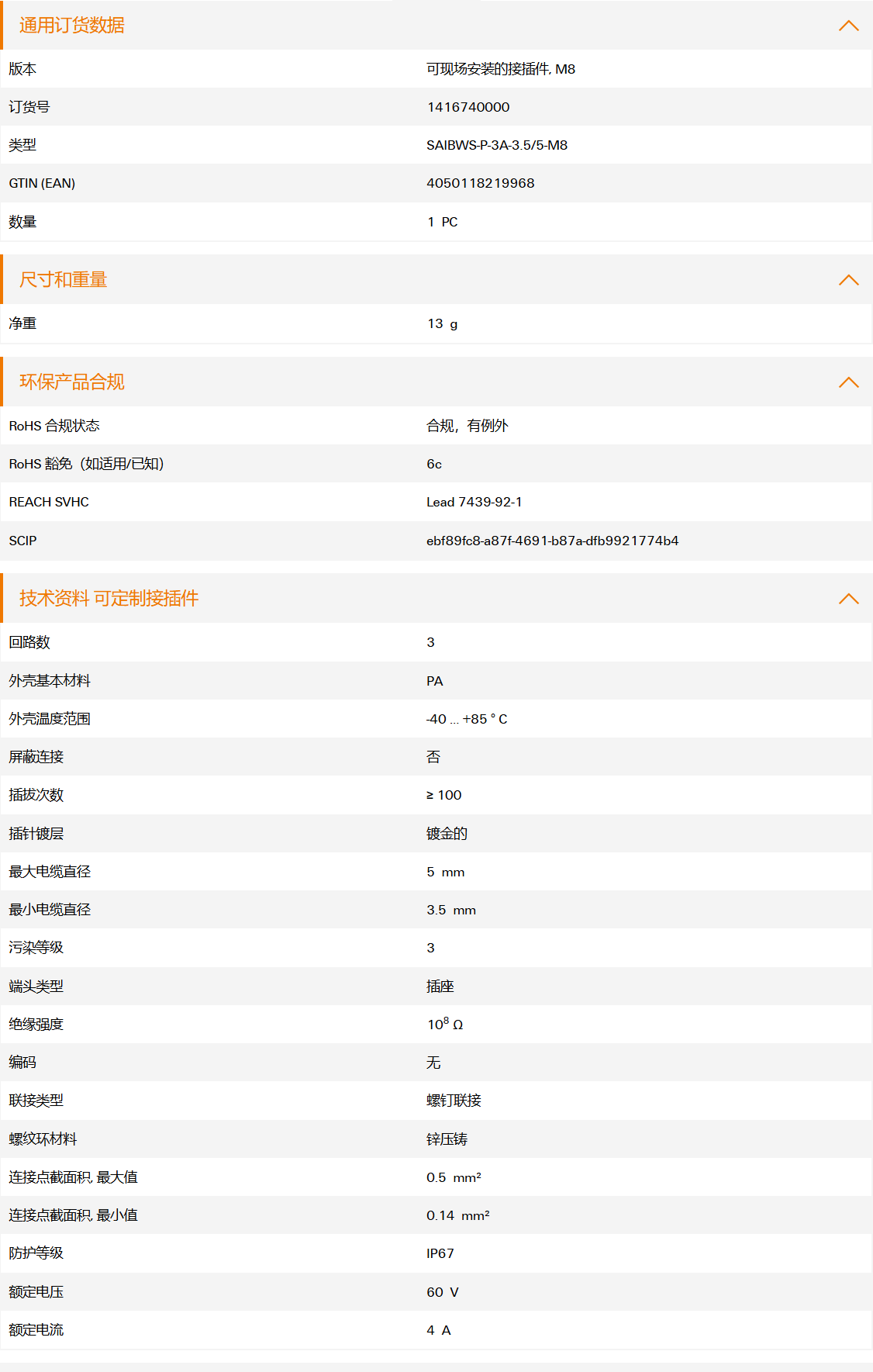Click the REACH SVHC label
Viewport: 873px width, 1372px height.
coord(49,502)
